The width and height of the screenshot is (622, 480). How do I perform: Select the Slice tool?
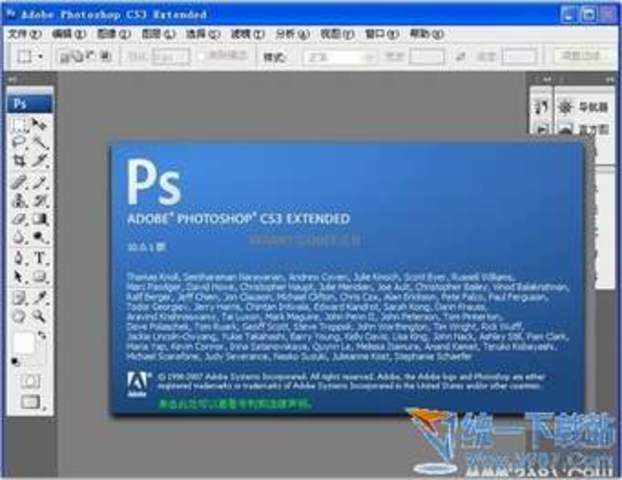point(40,161)
